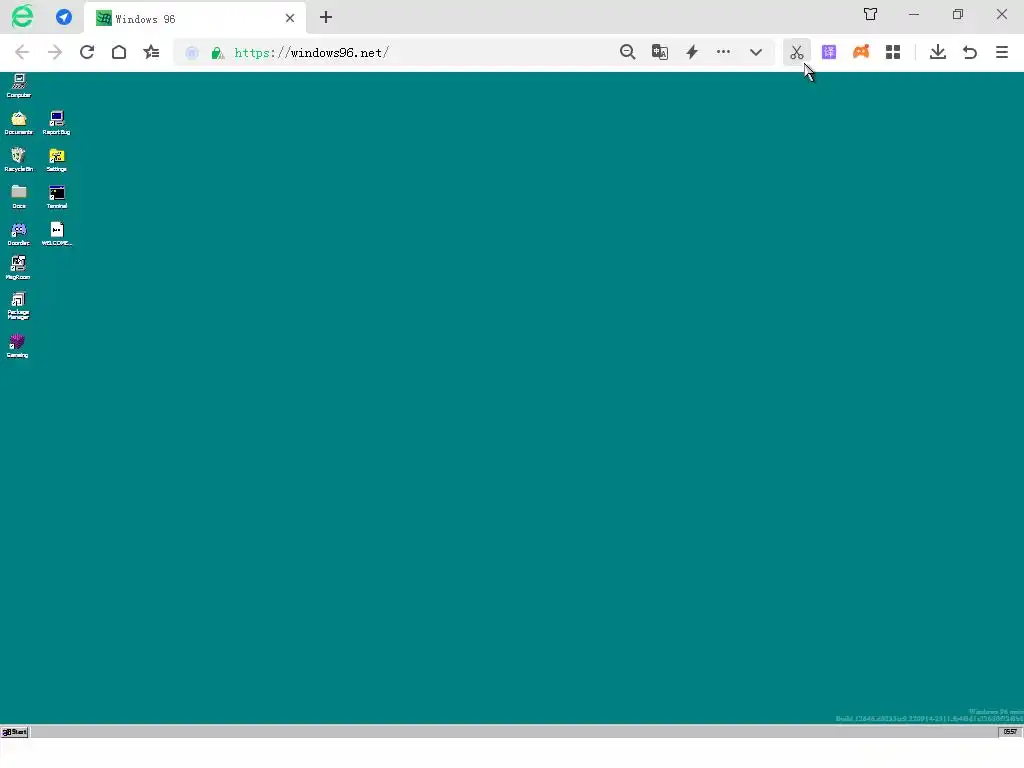This screenshot has width=1024, height=768.
Task: Open the Report Bug shortcut
Action: tap(57, 123)
